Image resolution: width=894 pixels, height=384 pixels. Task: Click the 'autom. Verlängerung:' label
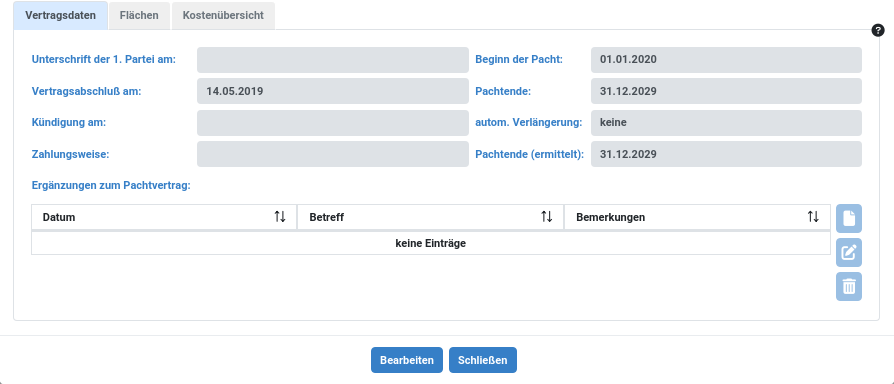529,122
